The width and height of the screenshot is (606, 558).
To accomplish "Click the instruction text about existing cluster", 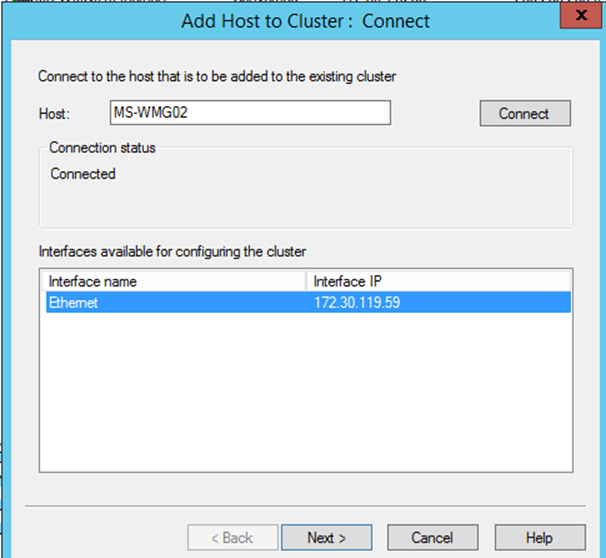I will [217, 77].
